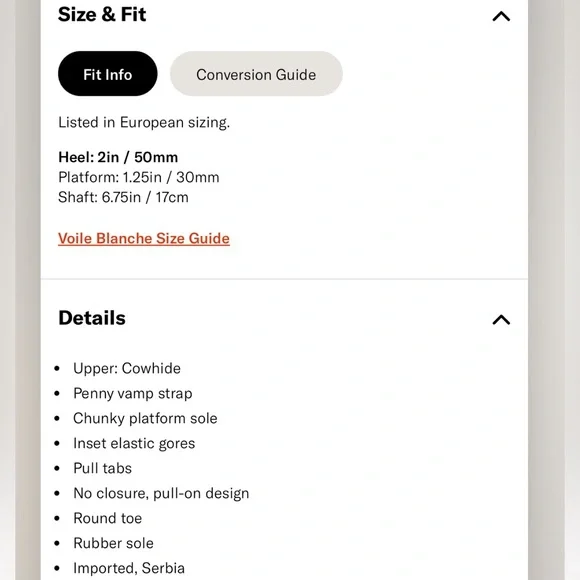Select the Fit Info tab
This screenshot has width=580, height=580.
click(x=108, y=74)
